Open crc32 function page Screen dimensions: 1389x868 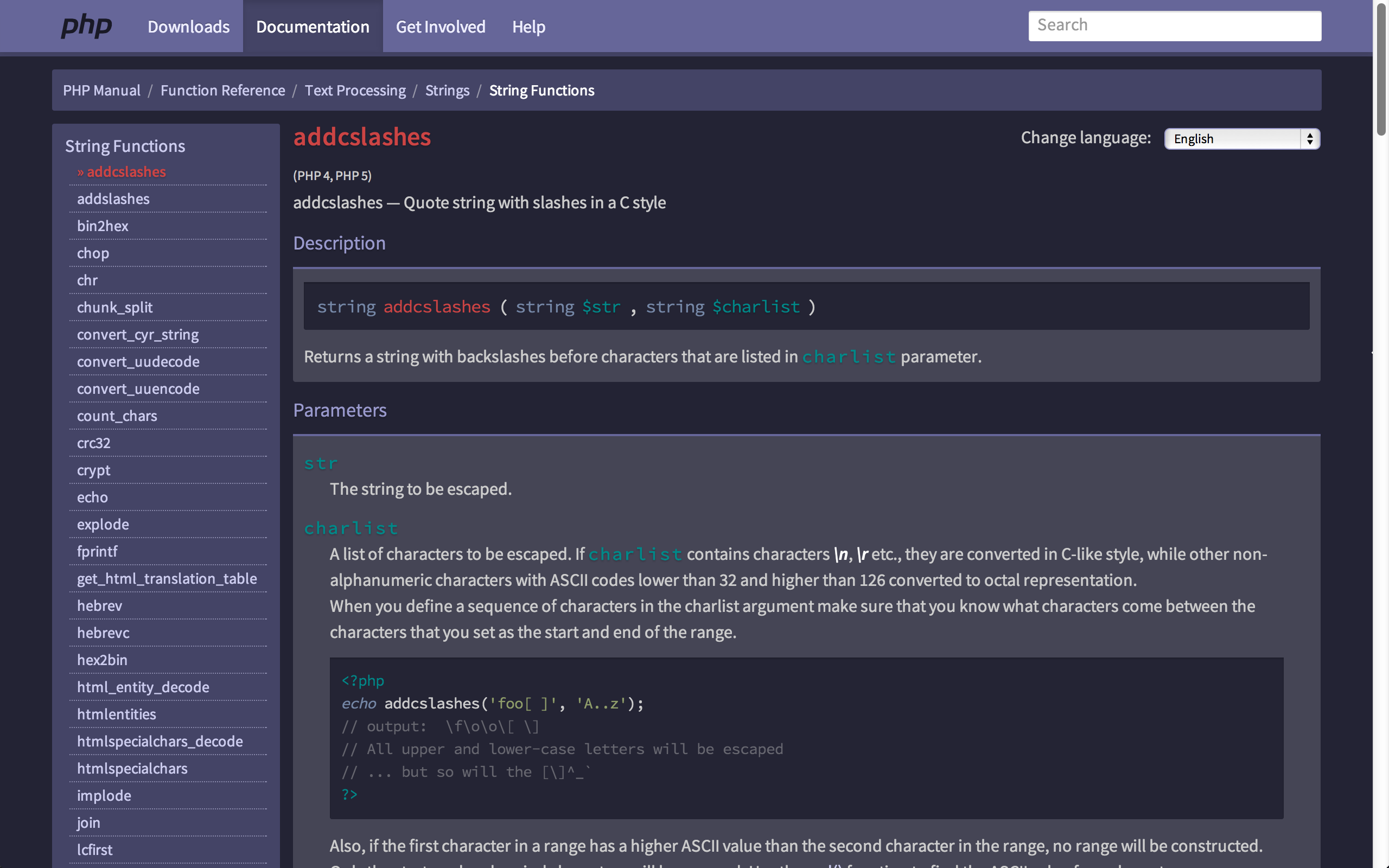click(x=93, y=443)
